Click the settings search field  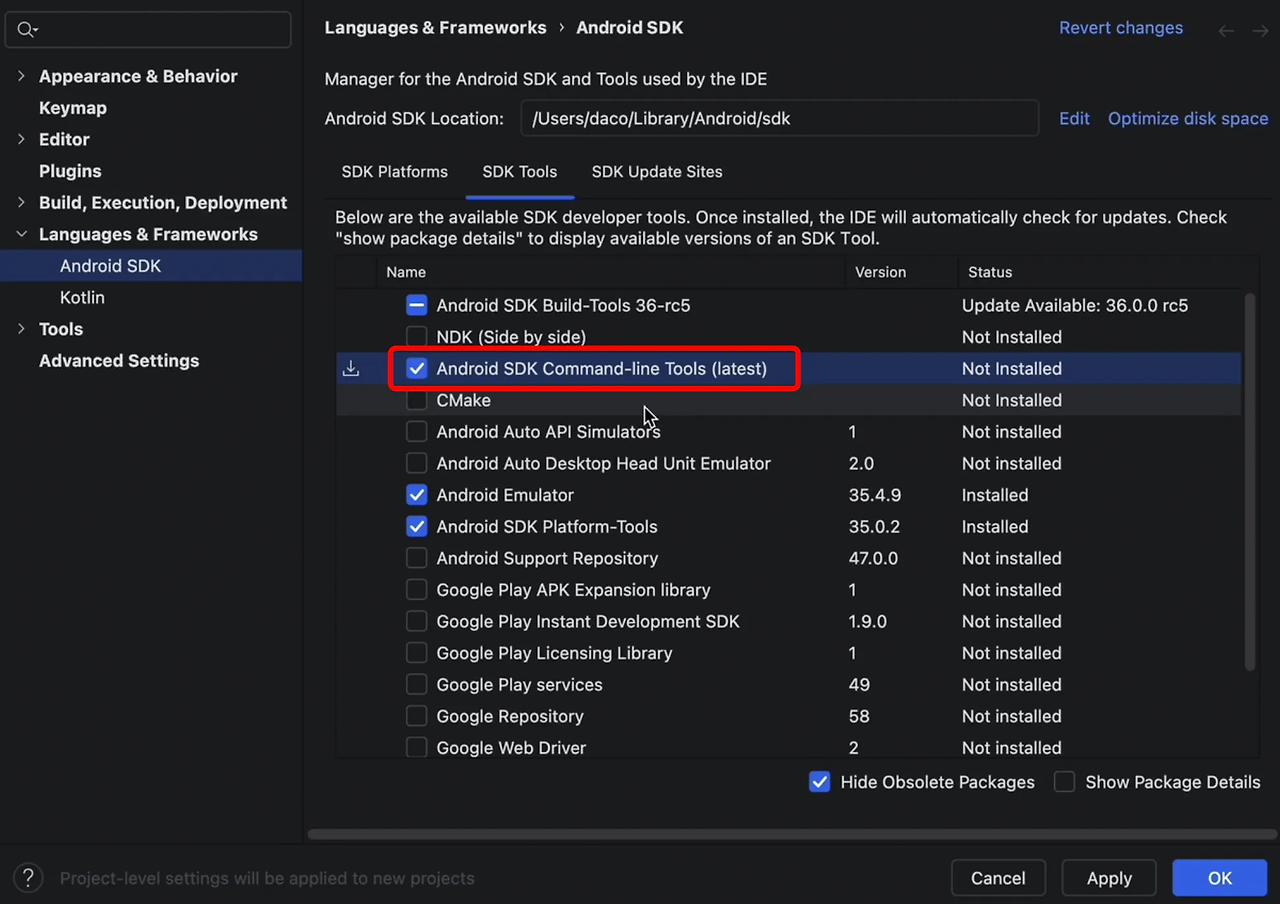(x=148, y=30)
